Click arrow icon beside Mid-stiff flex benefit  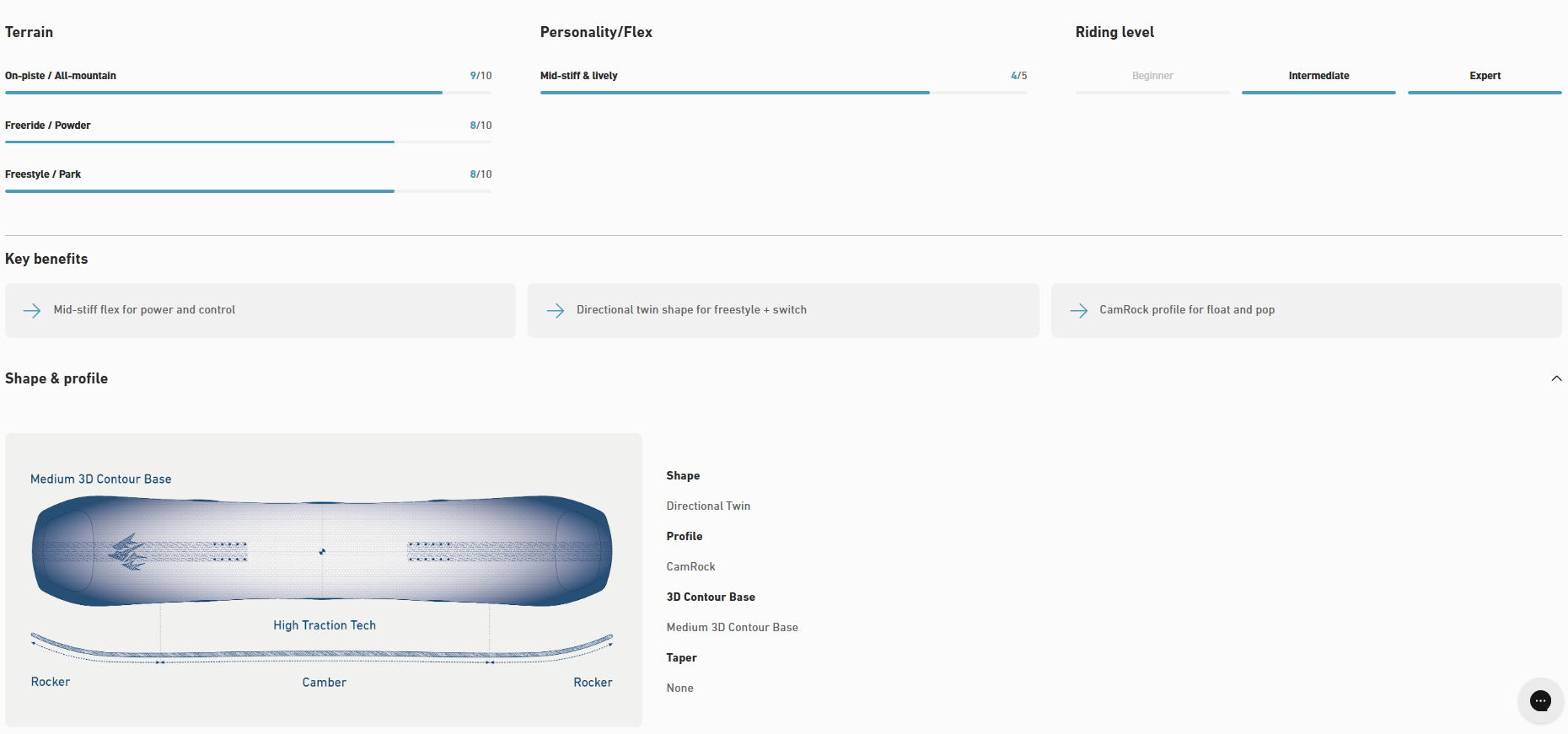[x=32, y=310]
